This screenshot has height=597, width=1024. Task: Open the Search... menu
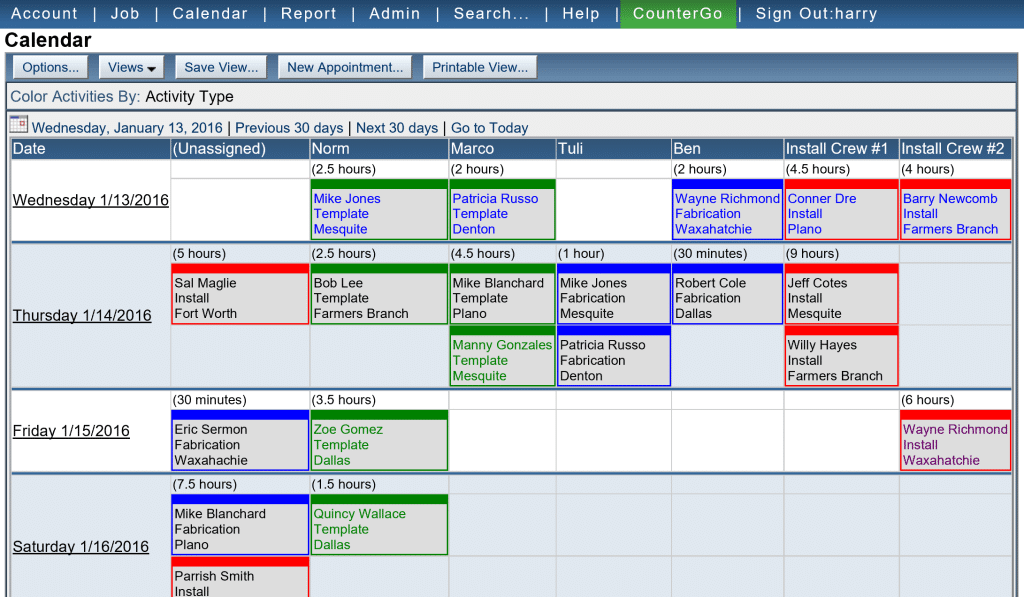point(491,13)
